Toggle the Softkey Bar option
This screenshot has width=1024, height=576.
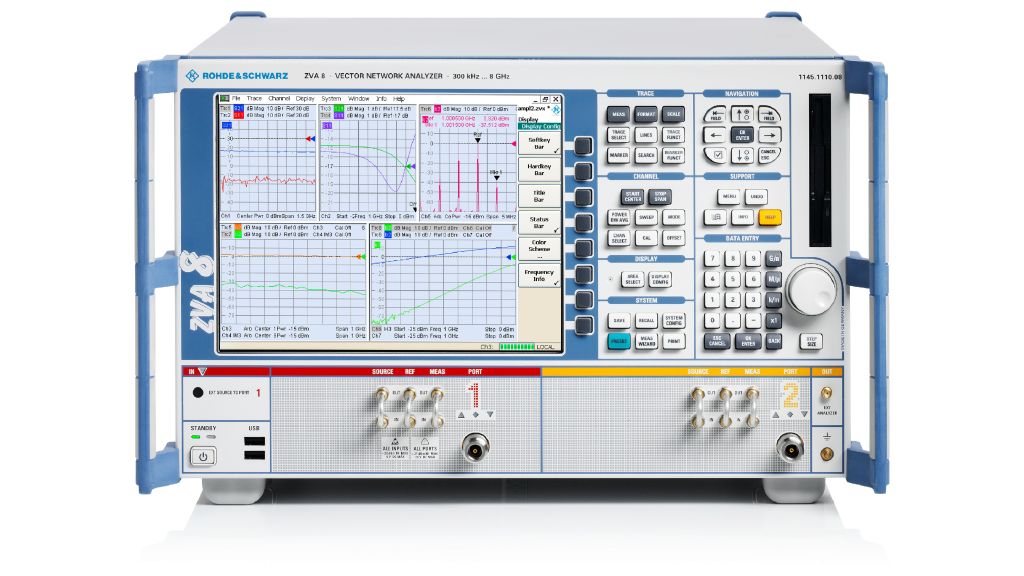pos(539,144)
